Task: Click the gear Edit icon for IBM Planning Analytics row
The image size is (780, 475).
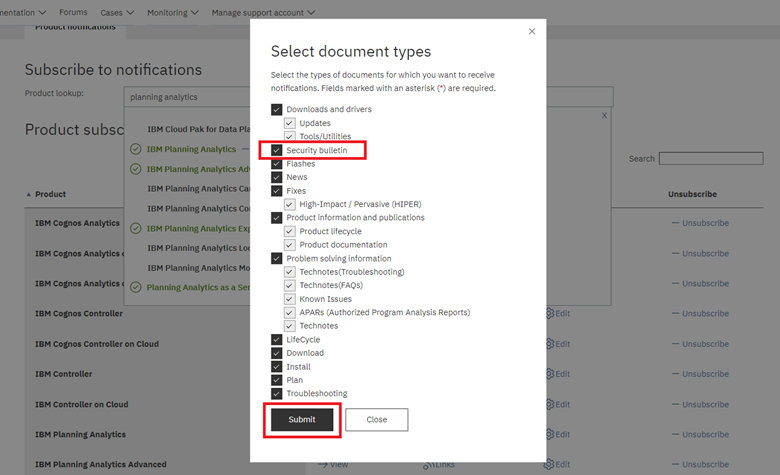Action: (x=550, y=434)
